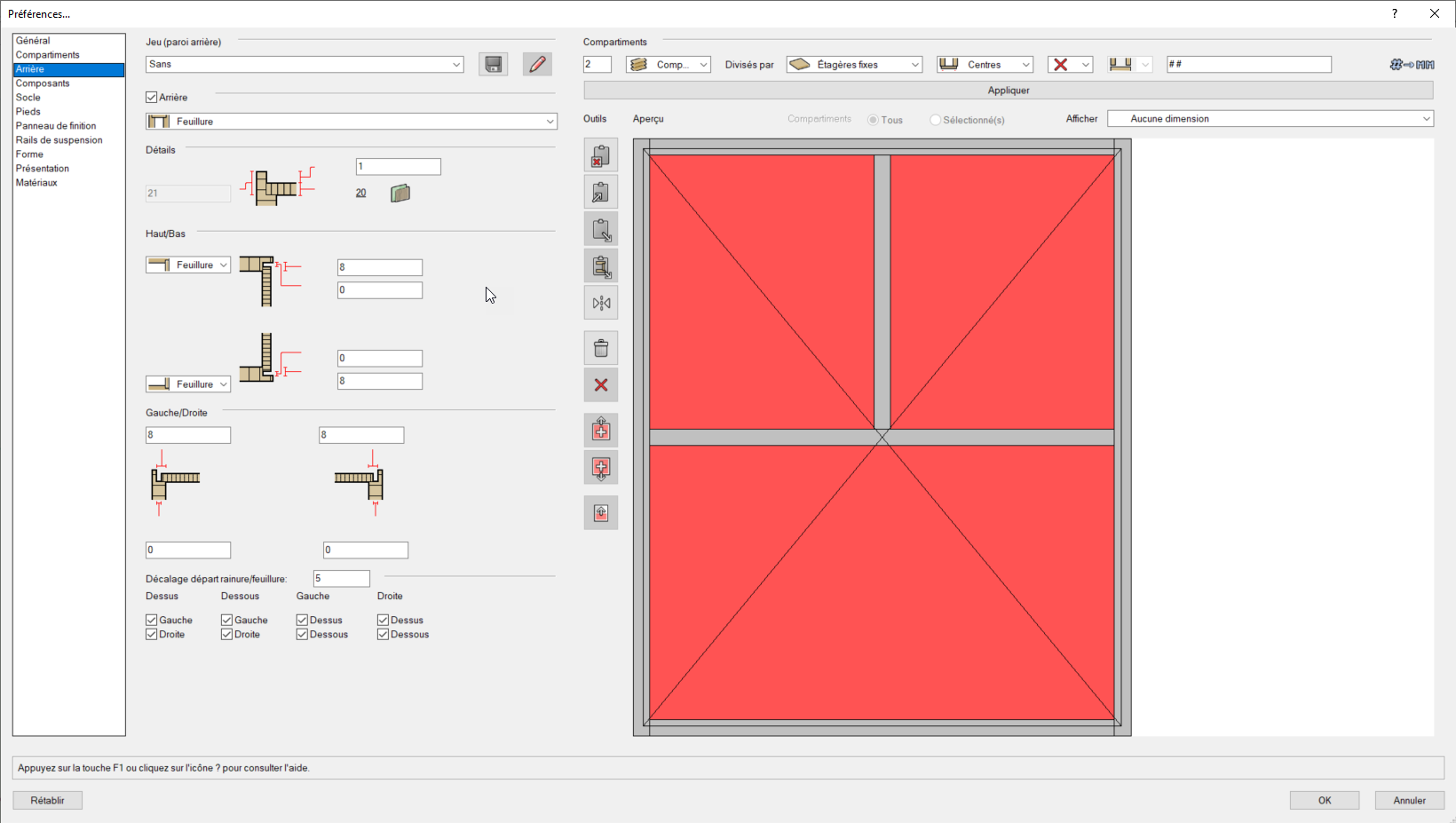The width and height of the screenshot is (1456, 823).
Task: Open the Feuillure dropdown
Action: [351, 121]
